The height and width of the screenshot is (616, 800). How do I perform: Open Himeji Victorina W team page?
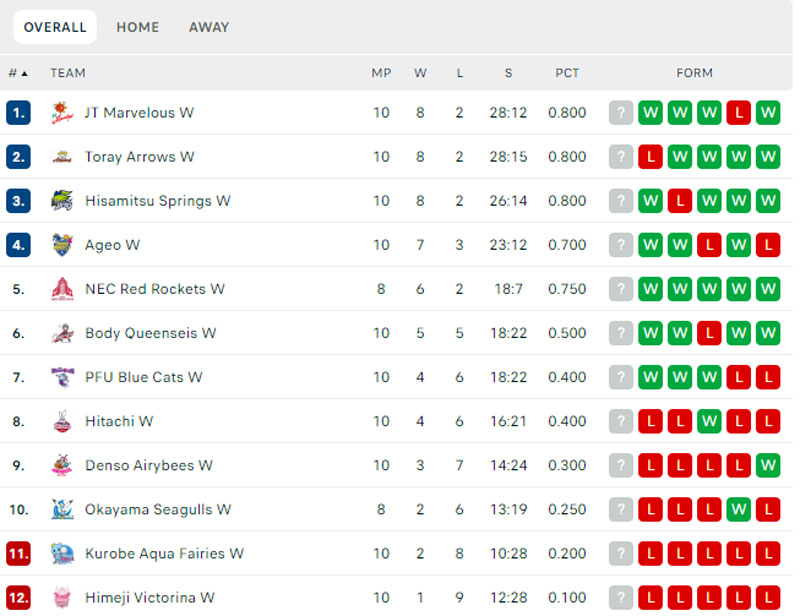coord(149,598)
